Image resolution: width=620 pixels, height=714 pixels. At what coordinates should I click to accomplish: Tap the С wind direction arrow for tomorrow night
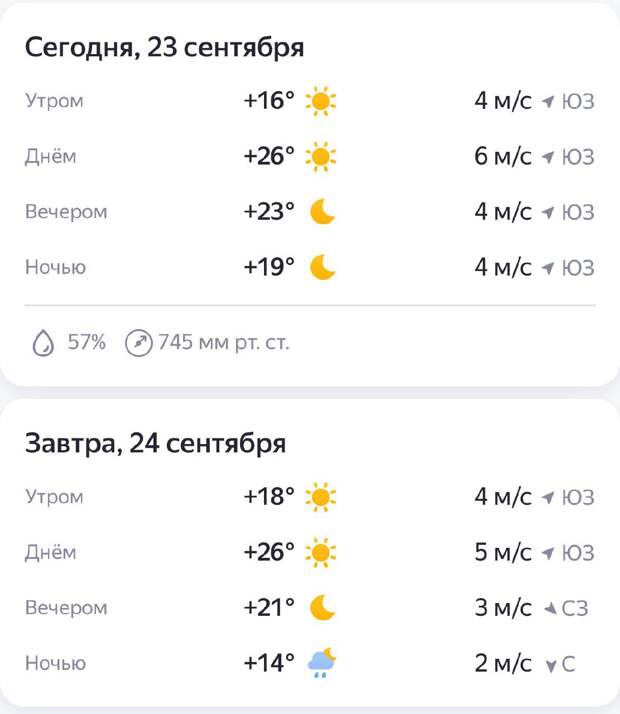coord(551,665)
